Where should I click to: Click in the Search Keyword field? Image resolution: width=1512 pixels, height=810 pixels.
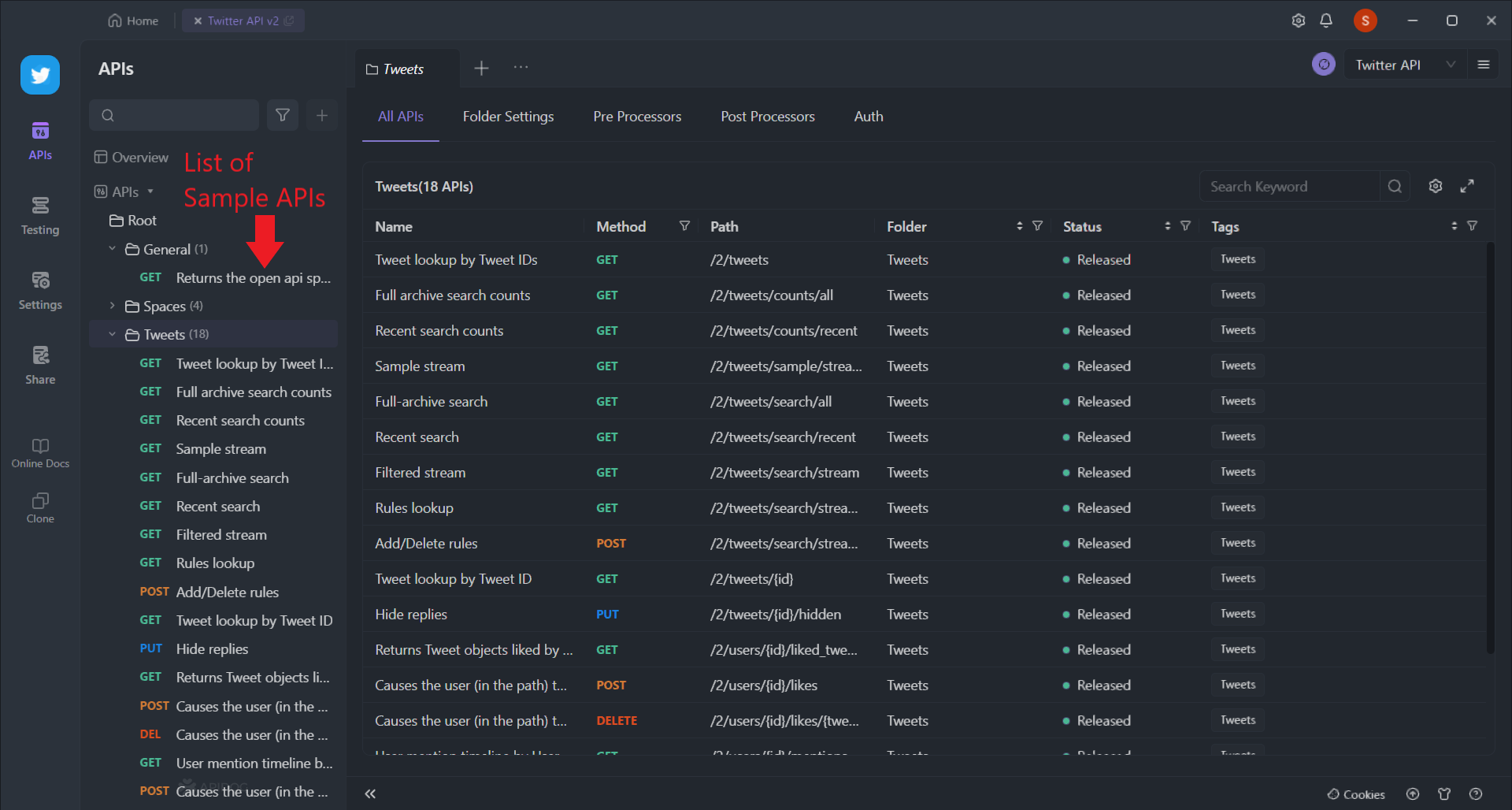(x=1290, y=186)
